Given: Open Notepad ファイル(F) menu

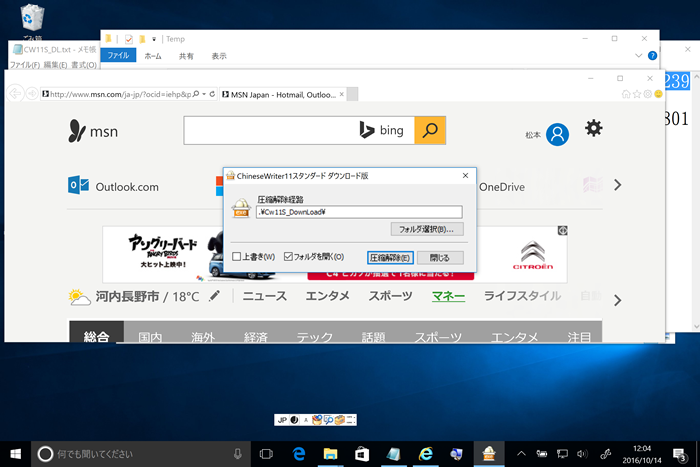Looking at the screenshot, I should (x=25, y=65).
